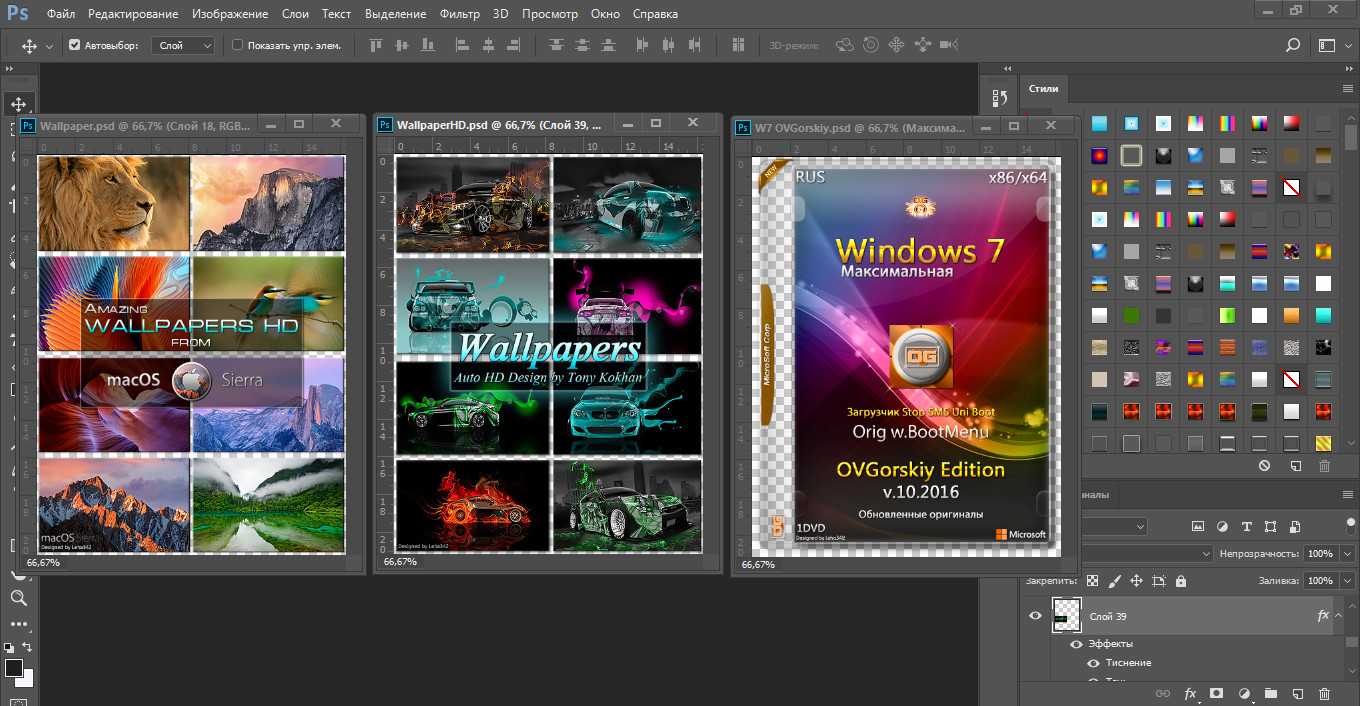Toggle the Автовыбор checkbox

tap(74, 45)
